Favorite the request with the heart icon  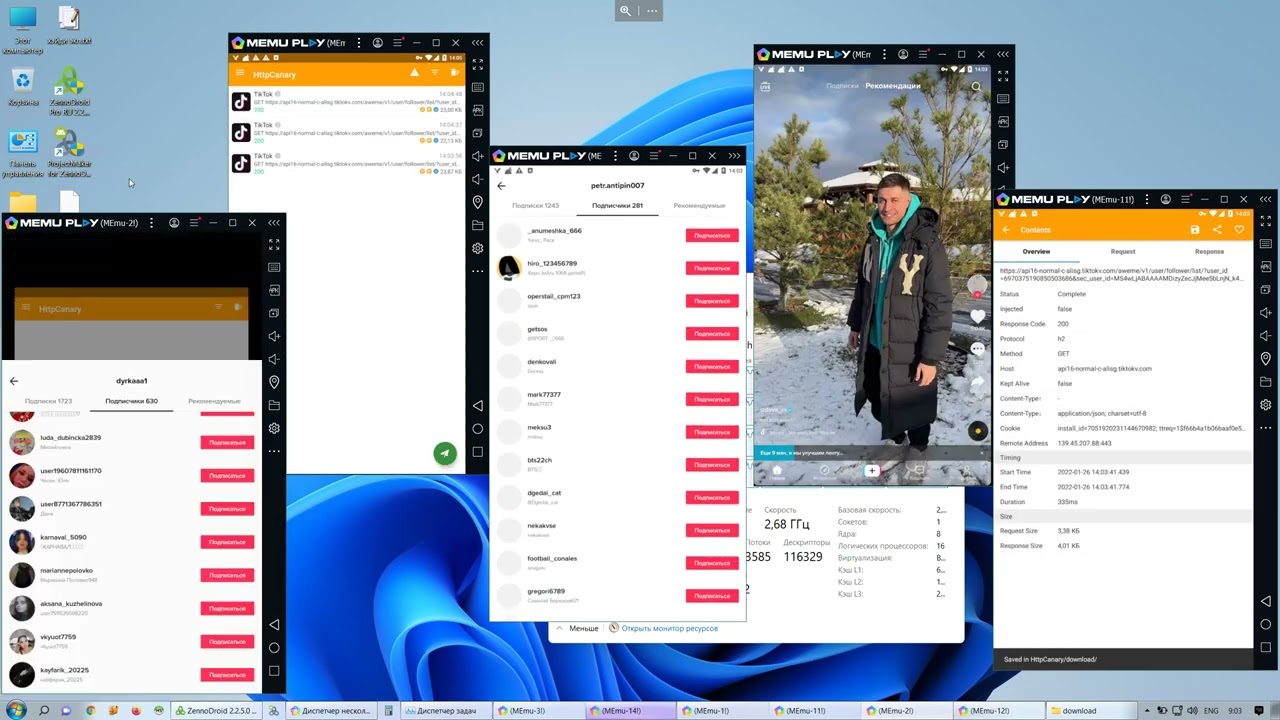coord(1239,230)
